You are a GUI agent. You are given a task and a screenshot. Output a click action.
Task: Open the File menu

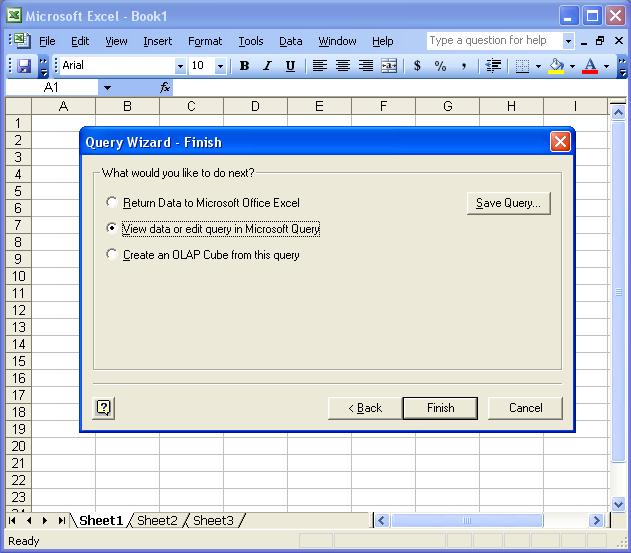47,41
